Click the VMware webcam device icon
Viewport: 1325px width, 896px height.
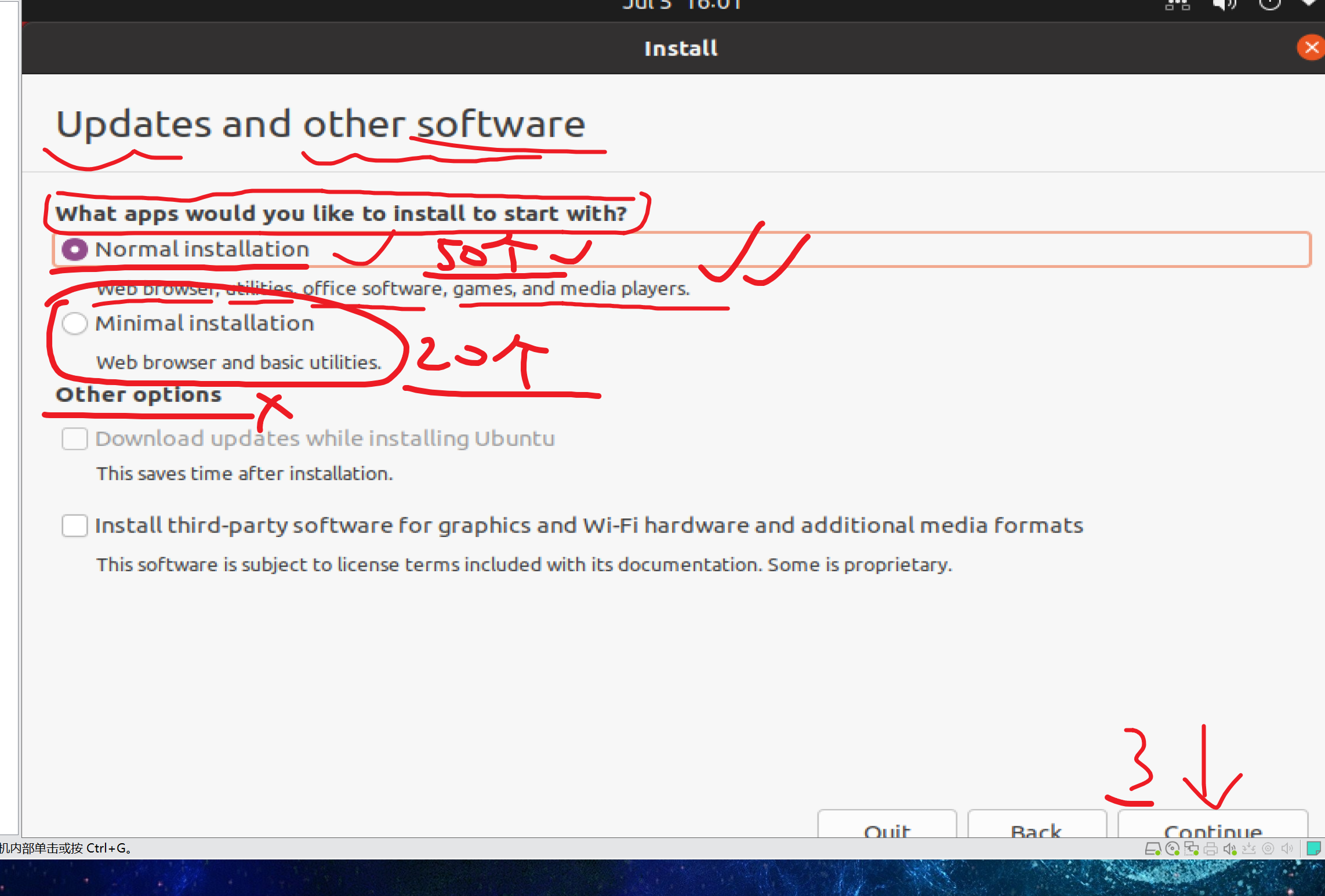[1268, 849]
